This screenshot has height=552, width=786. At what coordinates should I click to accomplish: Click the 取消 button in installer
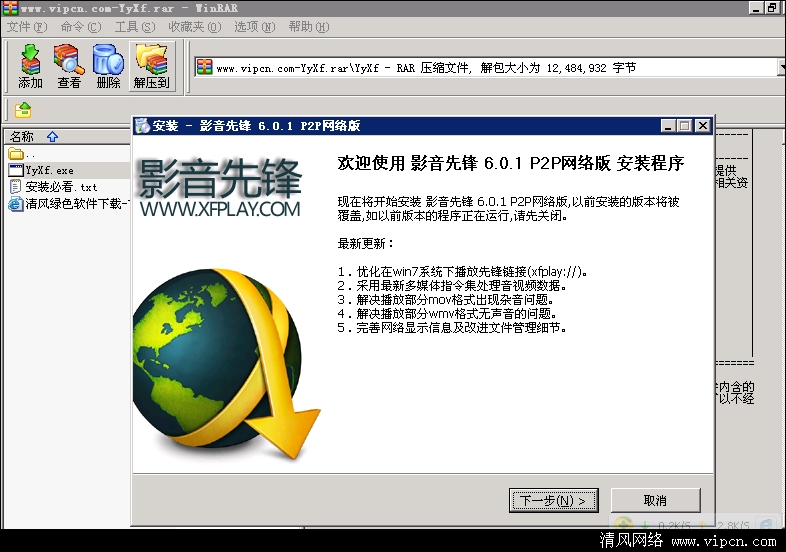[x=655, y=500]
